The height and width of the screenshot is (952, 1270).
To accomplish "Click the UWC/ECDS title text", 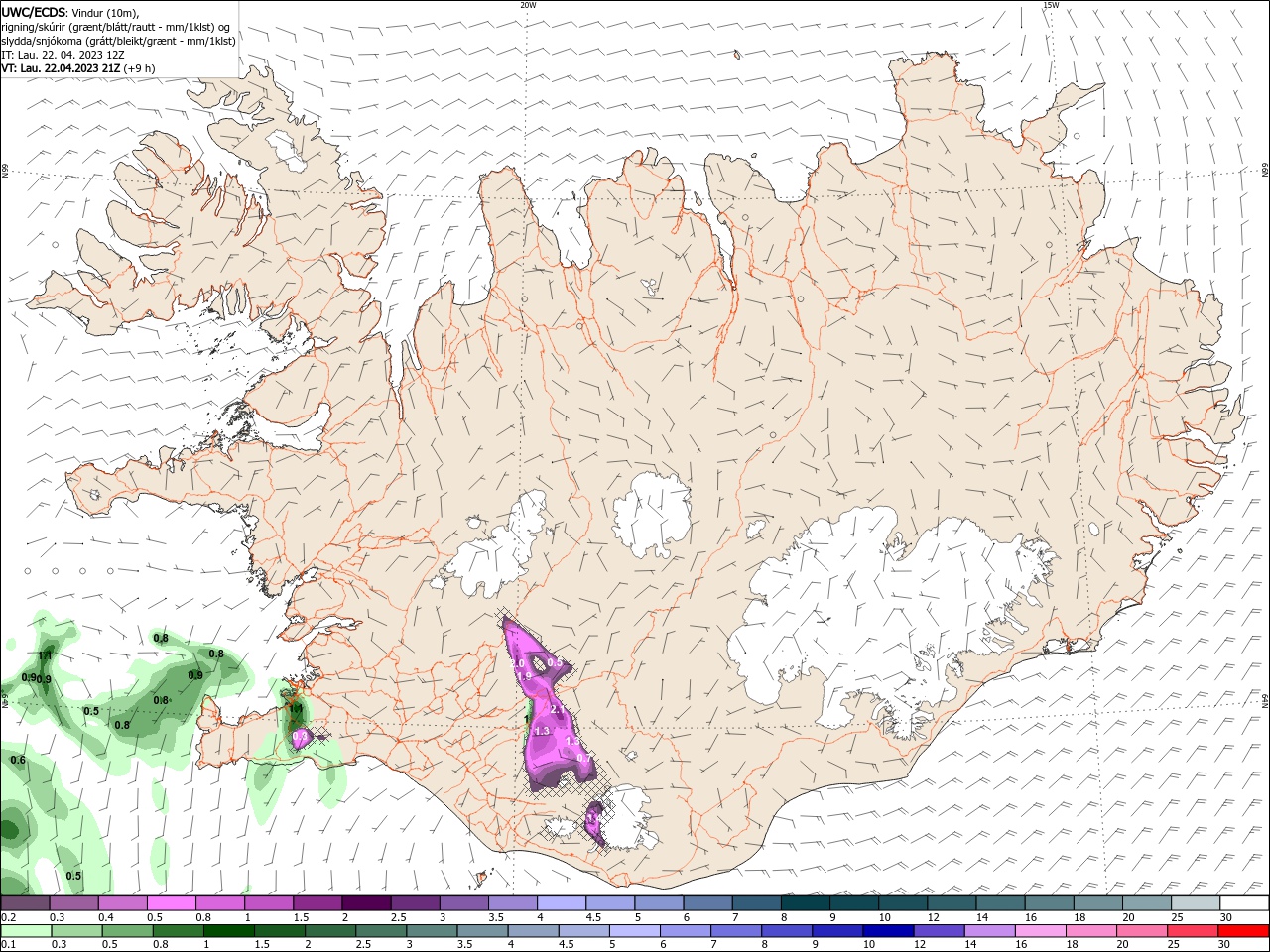I will (x=34, y=12).
